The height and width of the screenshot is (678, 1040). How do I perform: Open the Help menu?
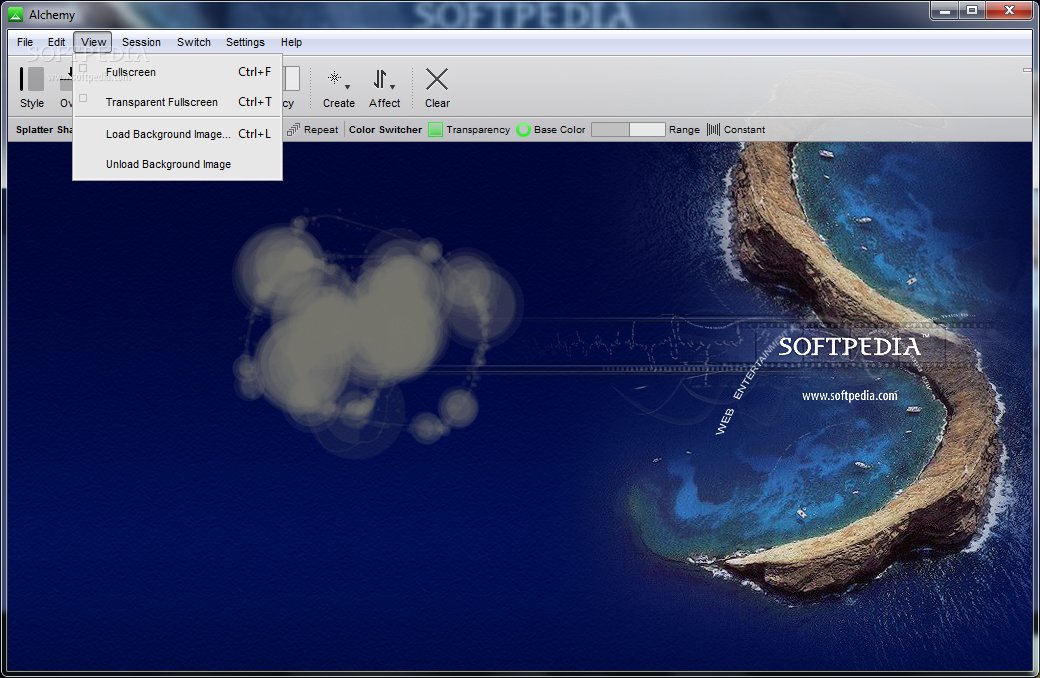291,42
